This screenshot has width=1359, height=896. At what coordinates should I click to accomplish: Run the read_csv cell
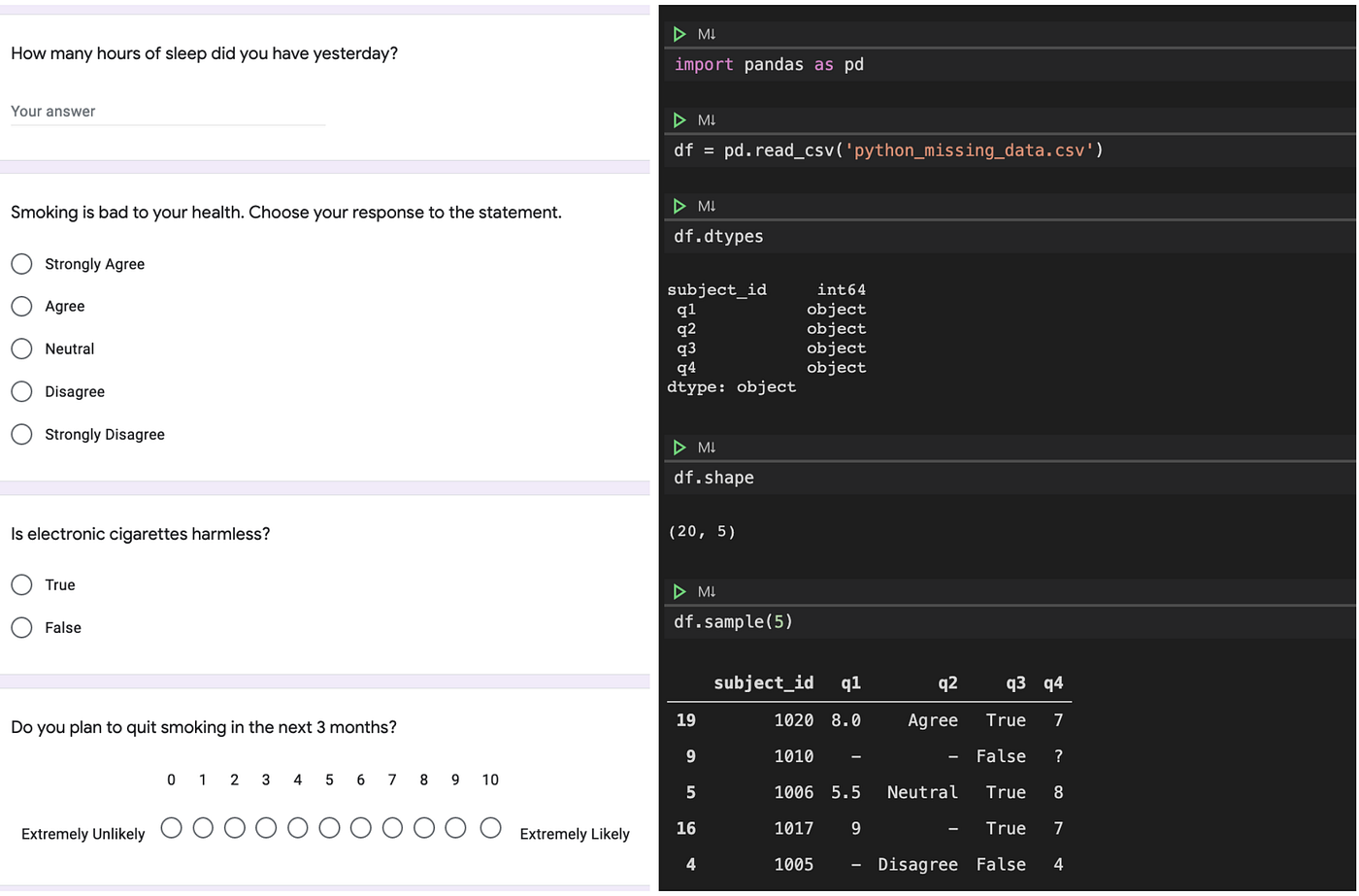679,118
